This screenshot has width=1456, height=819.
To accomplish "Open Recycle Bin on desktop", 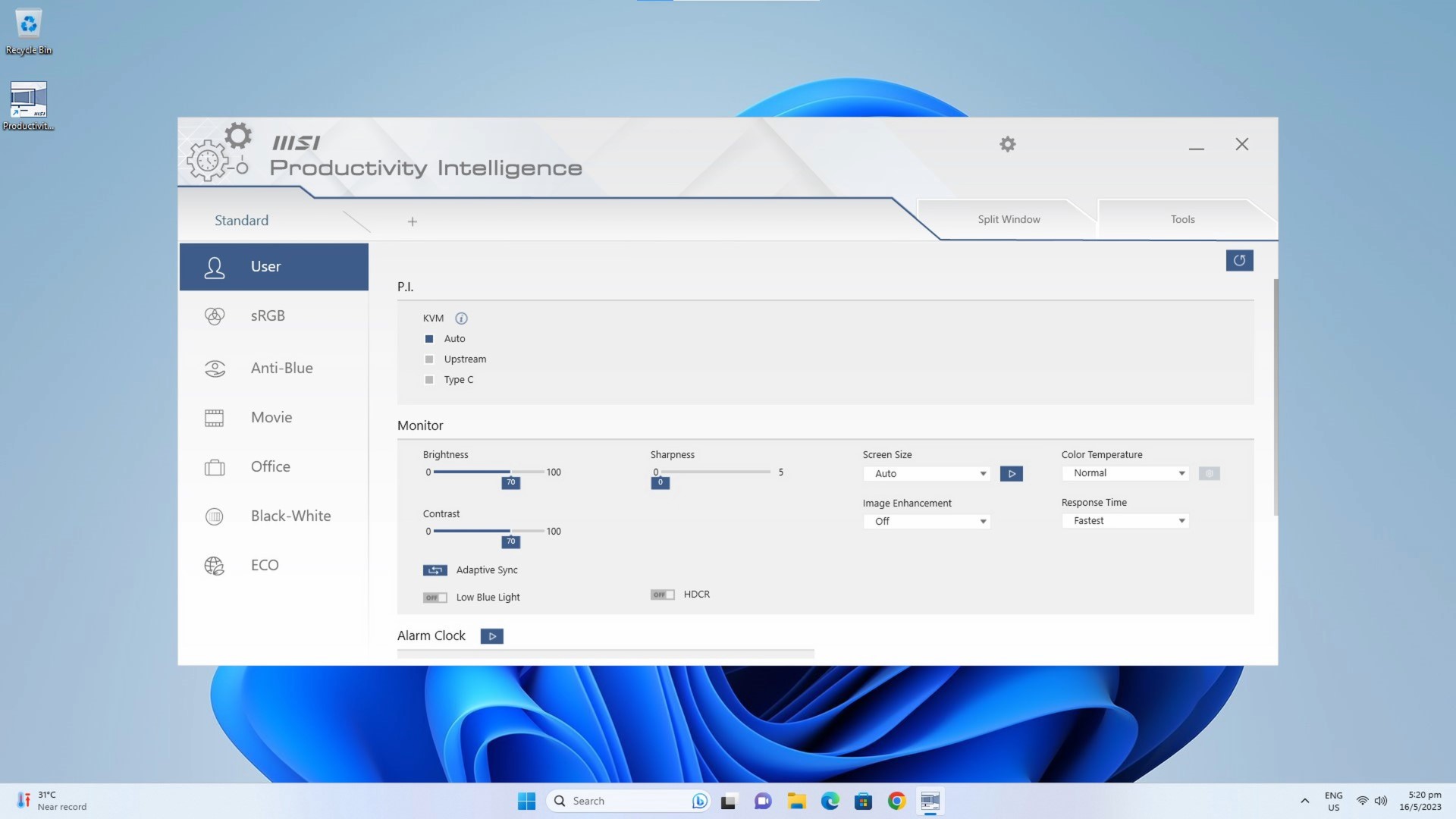I will pyautogui.click(x=29, y=32).
